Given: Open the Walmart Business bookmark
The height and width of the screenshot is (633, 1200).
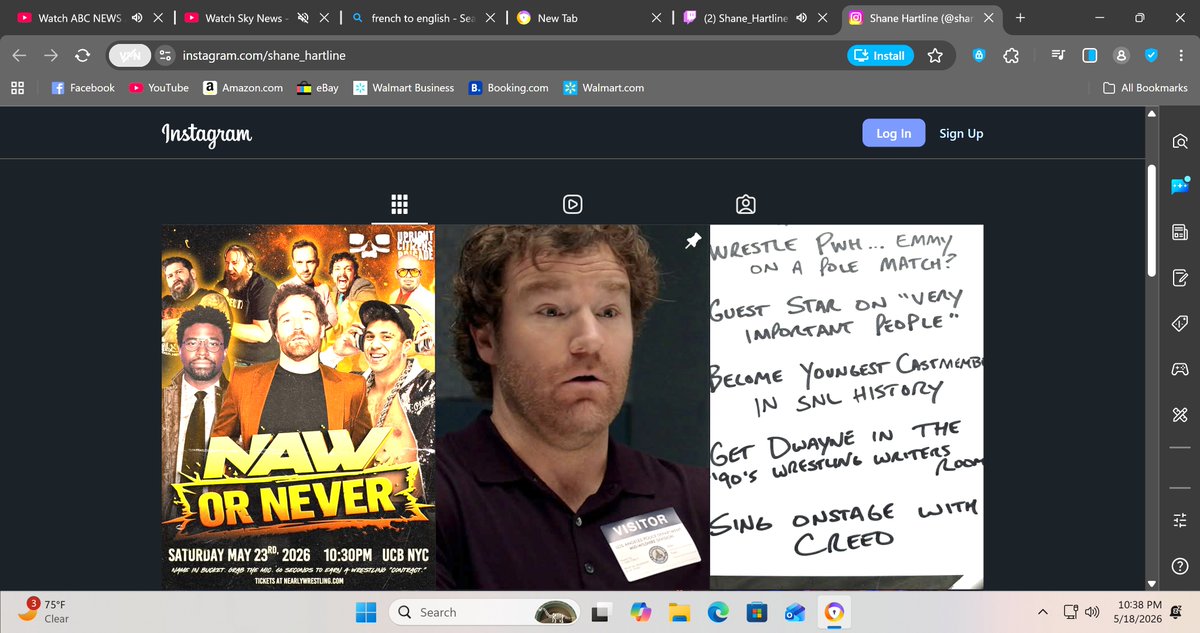Looking at the screenshot, I should tap(404, 88).
